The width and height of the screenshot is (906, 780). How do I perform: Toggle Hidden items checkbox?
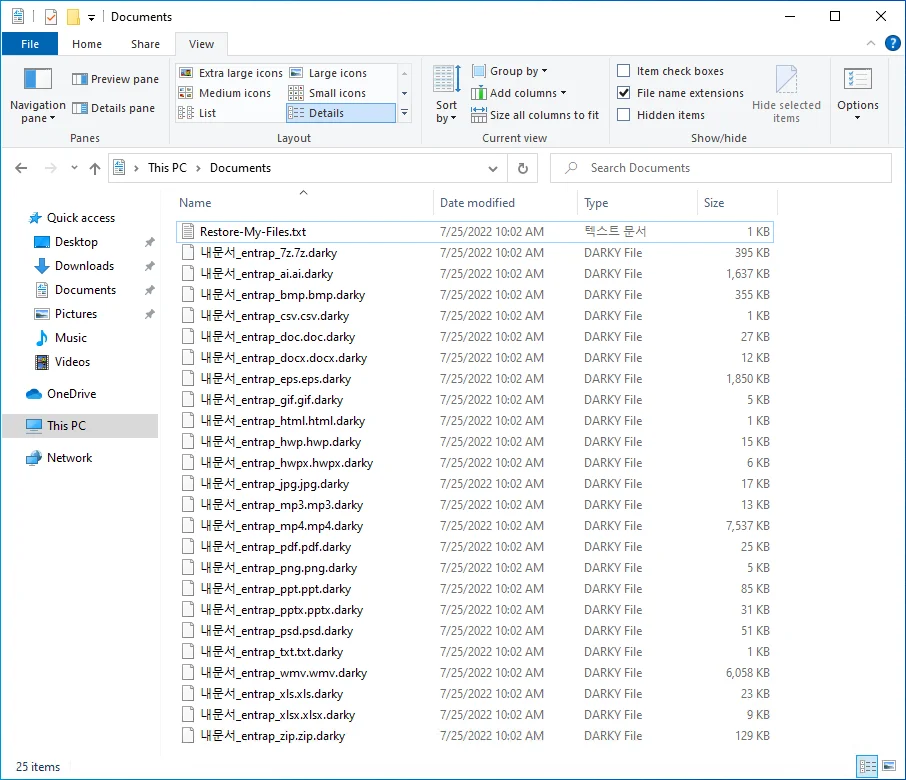point(624,115)
